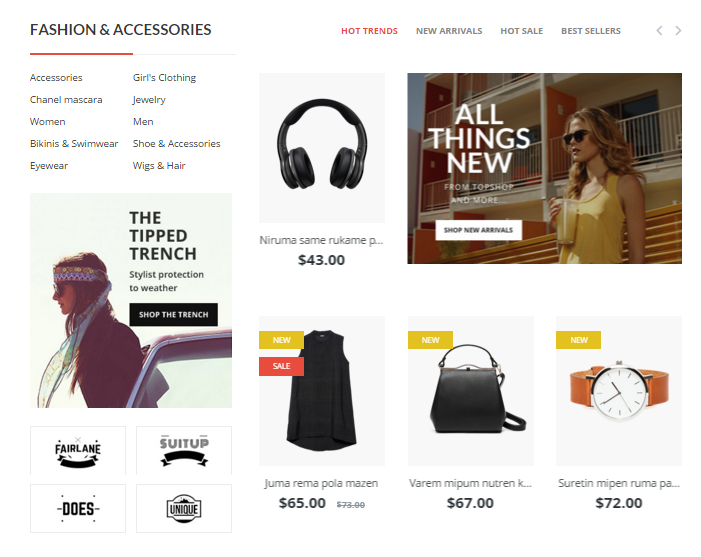Click the NEW badge on the handbag

tap(431, 340)
